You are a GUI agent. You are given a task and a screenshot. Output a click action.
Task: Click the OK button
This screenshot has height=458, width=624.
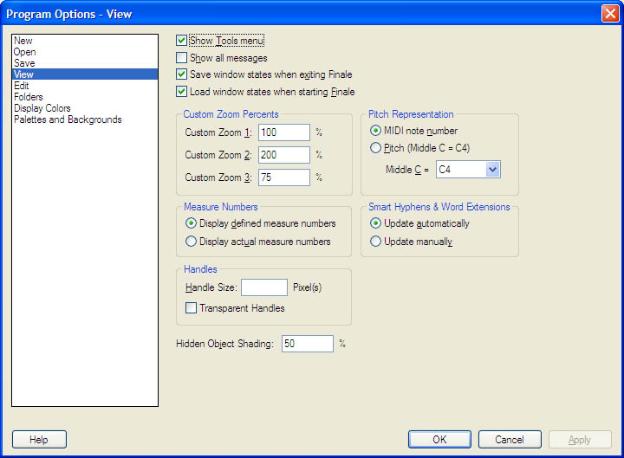pyautogui.click(x=439, y=439)
